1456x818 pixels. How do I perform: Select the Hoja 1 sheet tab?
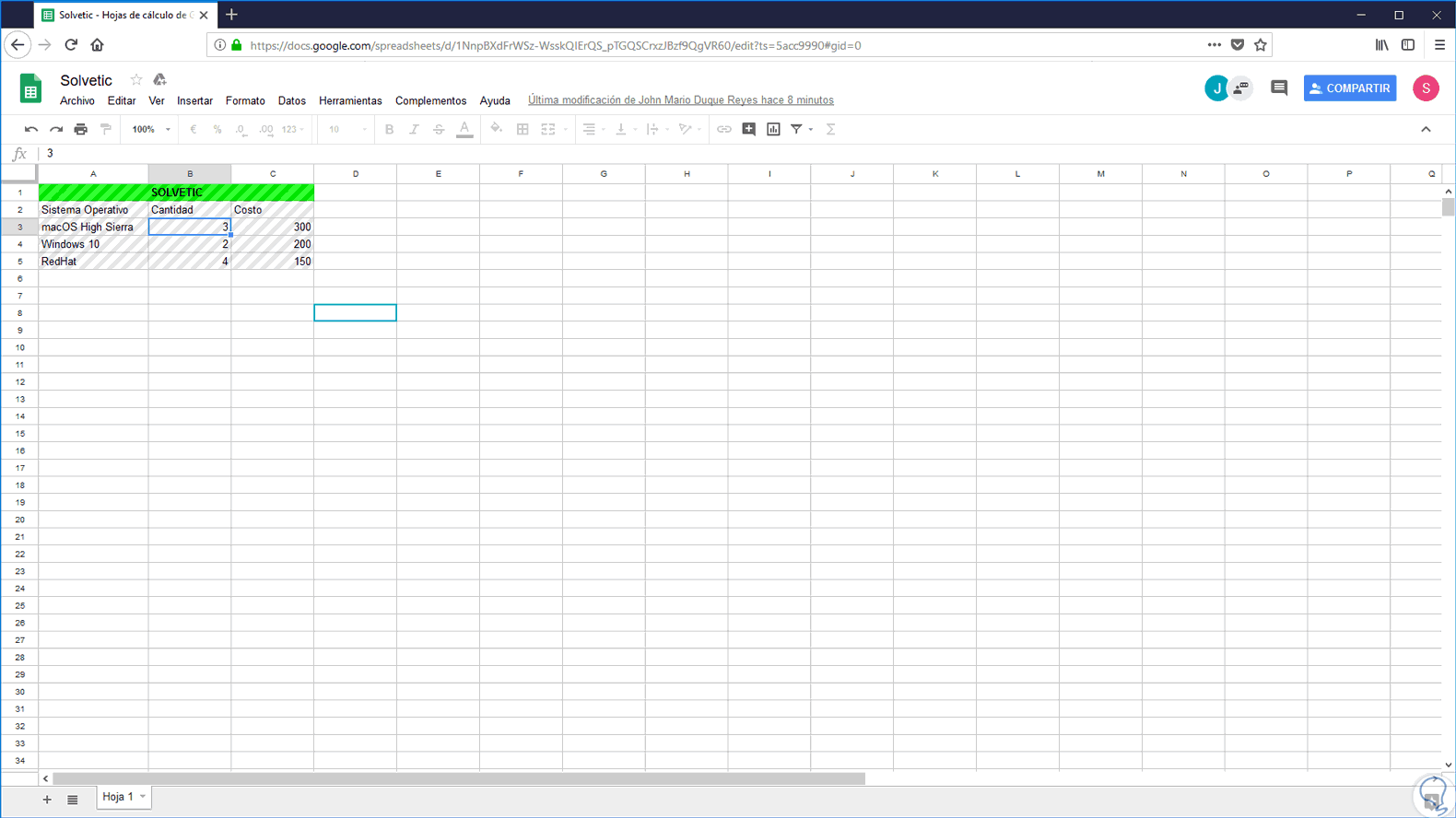(x=118, y=797)
